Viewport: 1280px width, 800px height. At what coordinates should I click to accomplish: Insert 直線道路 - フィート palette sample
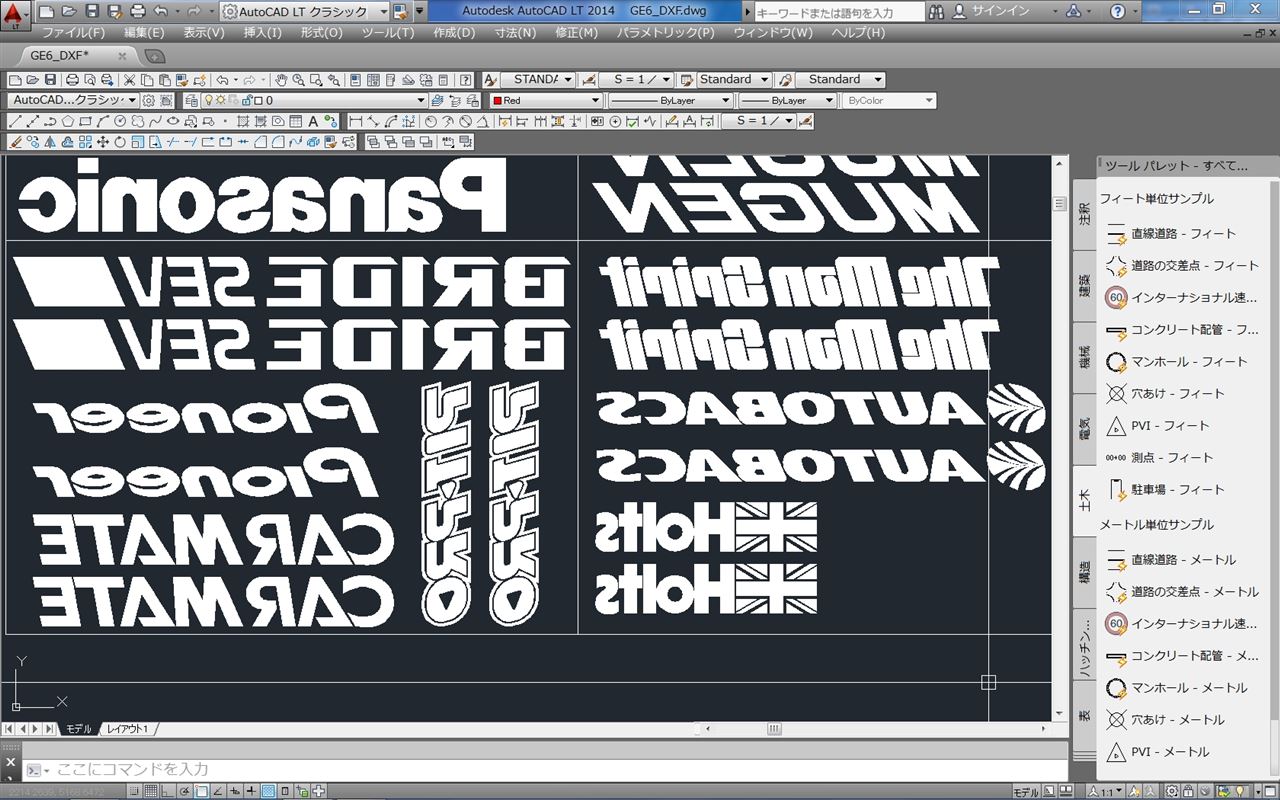click(1182, 233)
